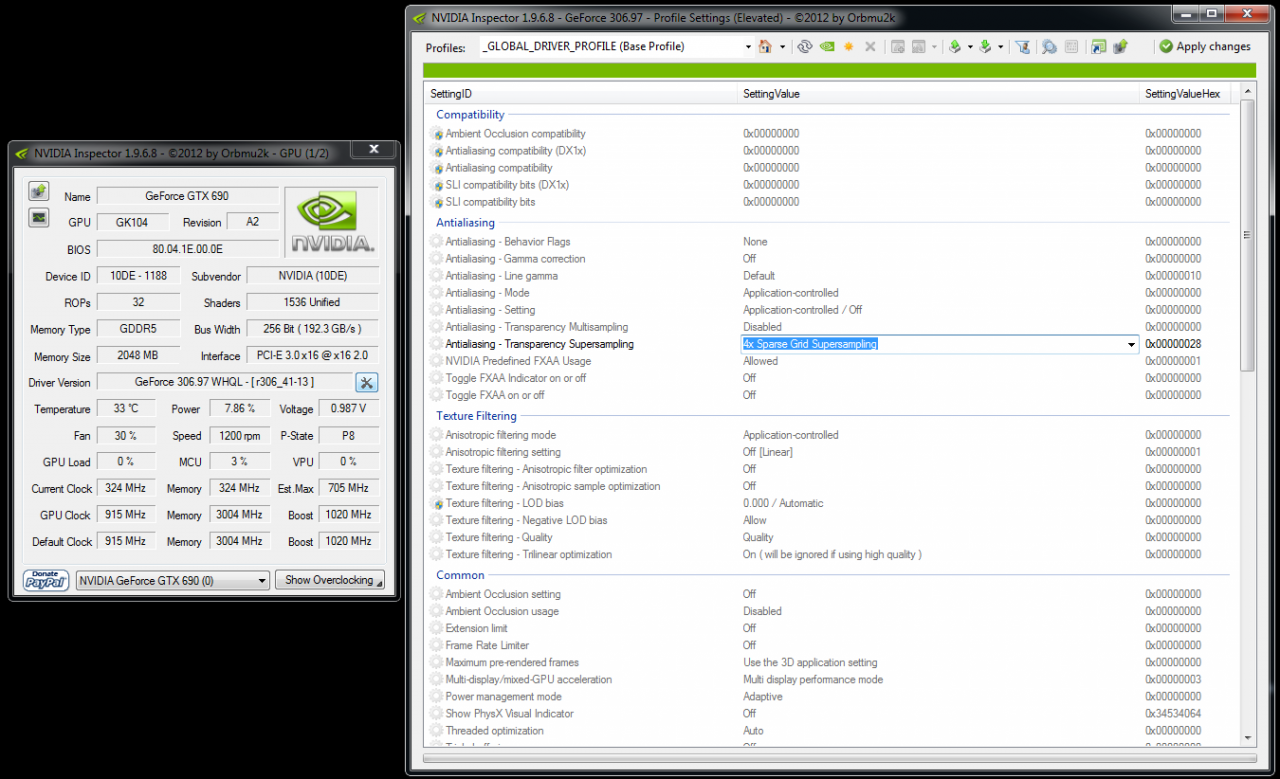Click the NVIDIA logo in GPU window
Screen dimensions: 1280x779
pos(332,222)
